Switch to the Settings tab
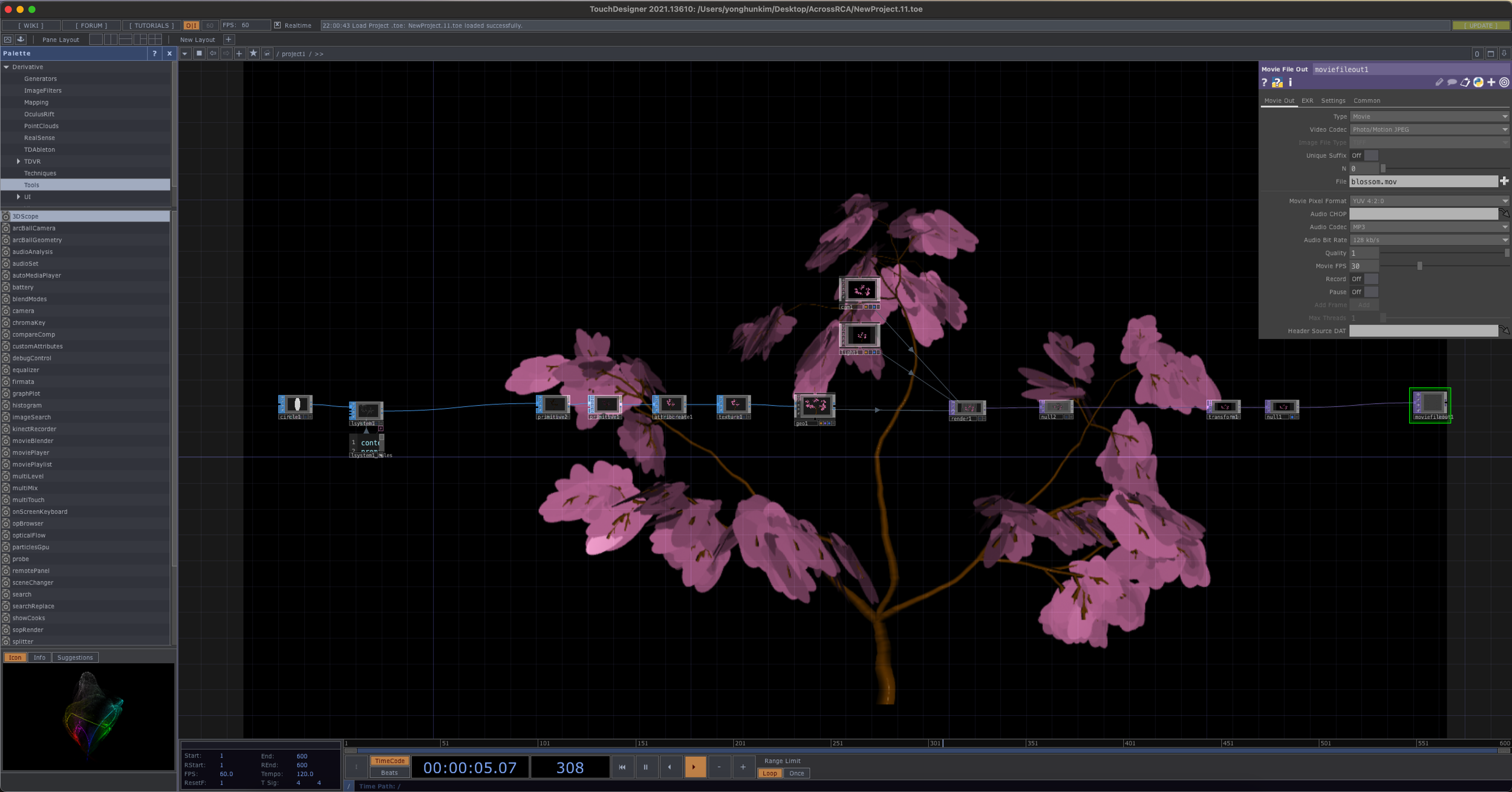This screenshot has height=792, width=1512. coord(1333,101)
